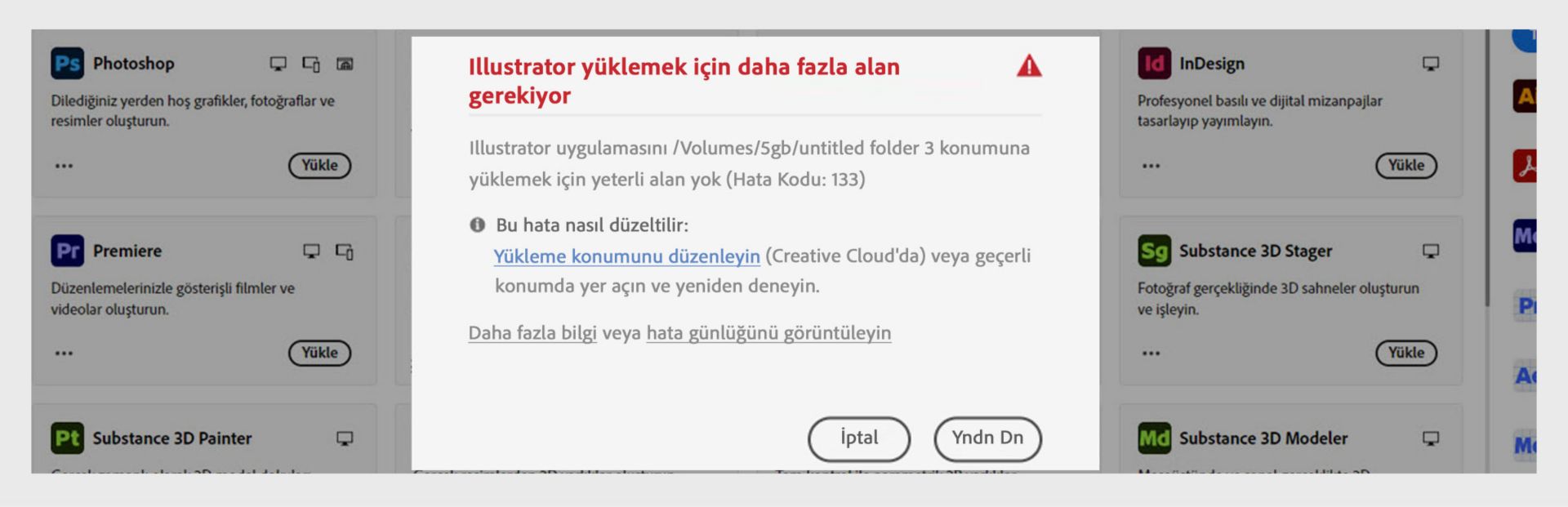
Task: Click the Premiere Pr app icon
Action: [x=67, y=251]
